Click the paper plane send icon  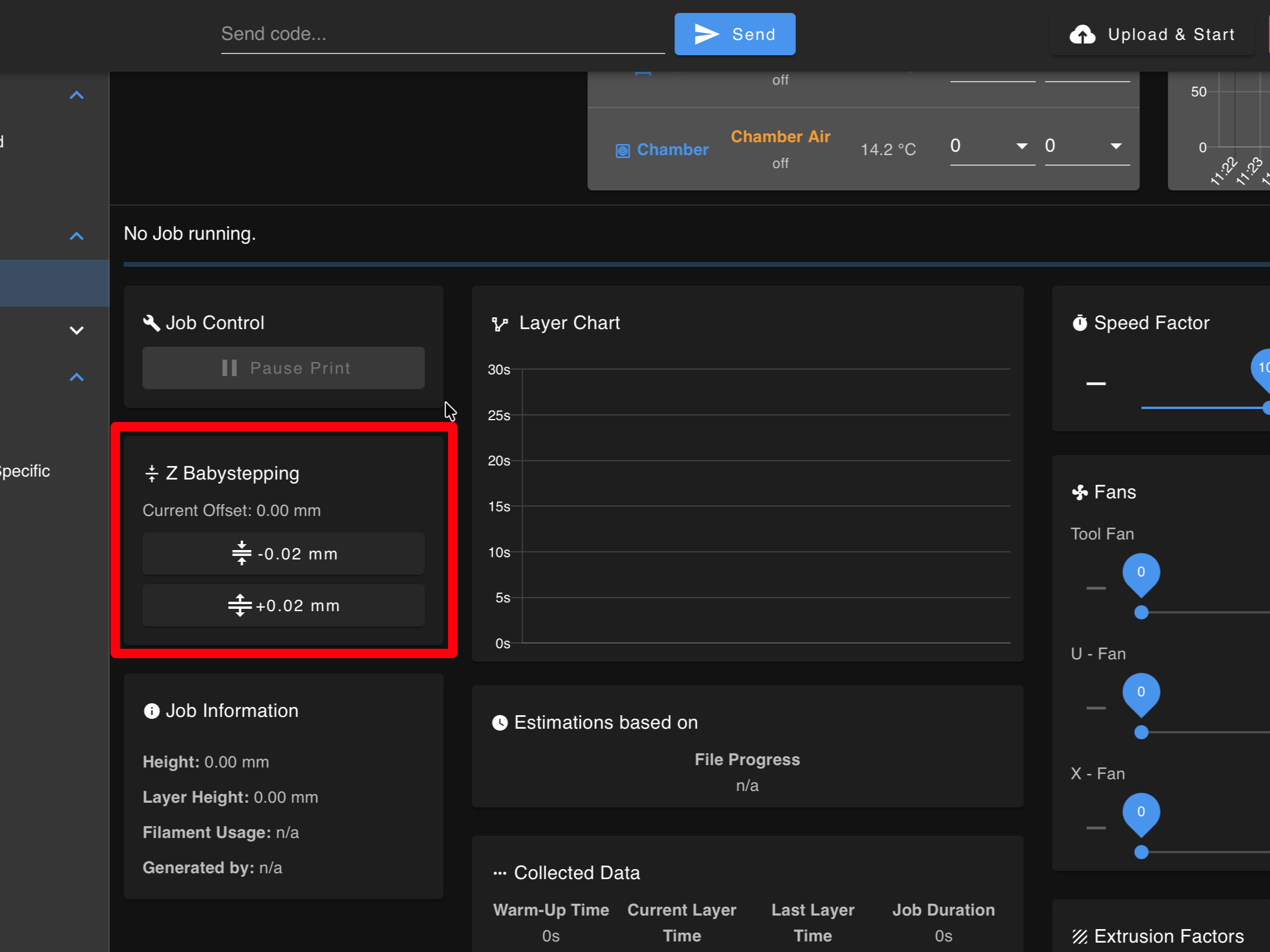click(706, 34)
